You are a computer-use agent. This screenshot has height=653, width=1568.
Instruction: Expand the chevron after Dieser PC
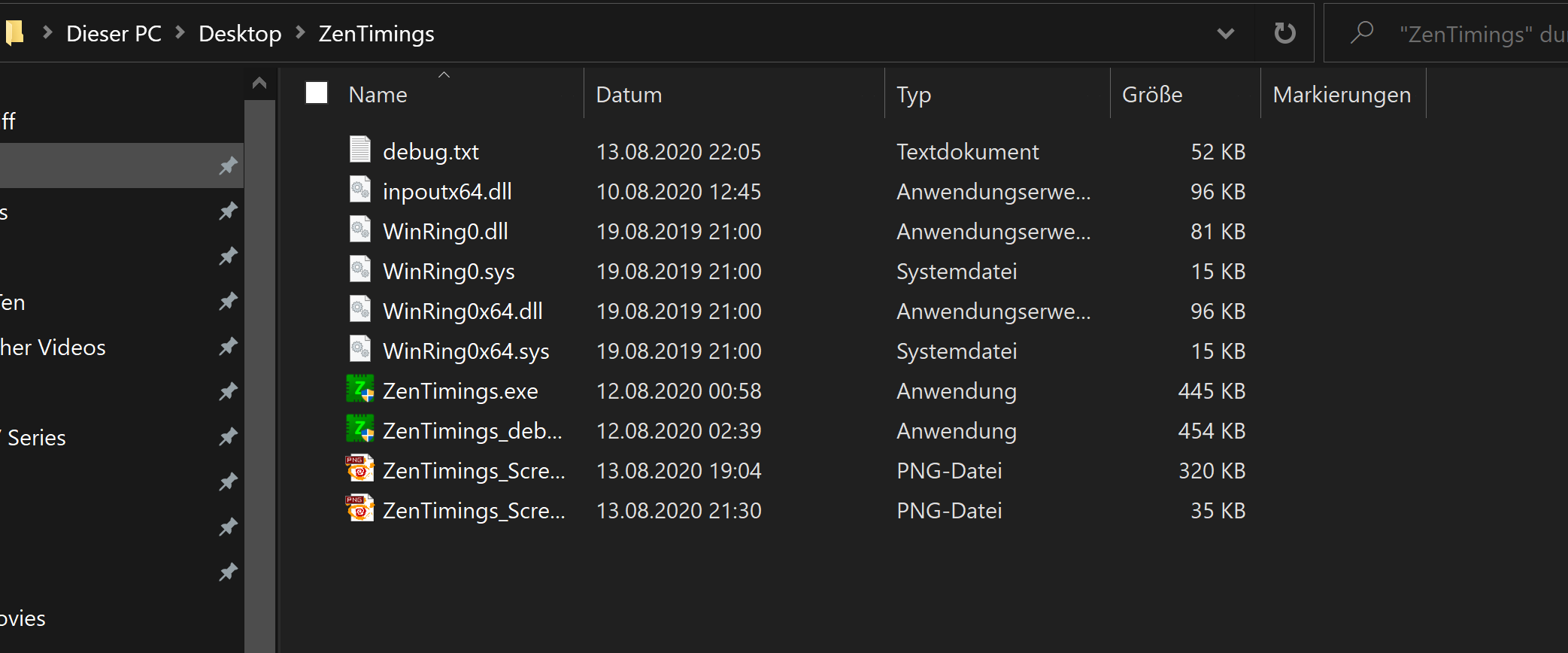180,33
